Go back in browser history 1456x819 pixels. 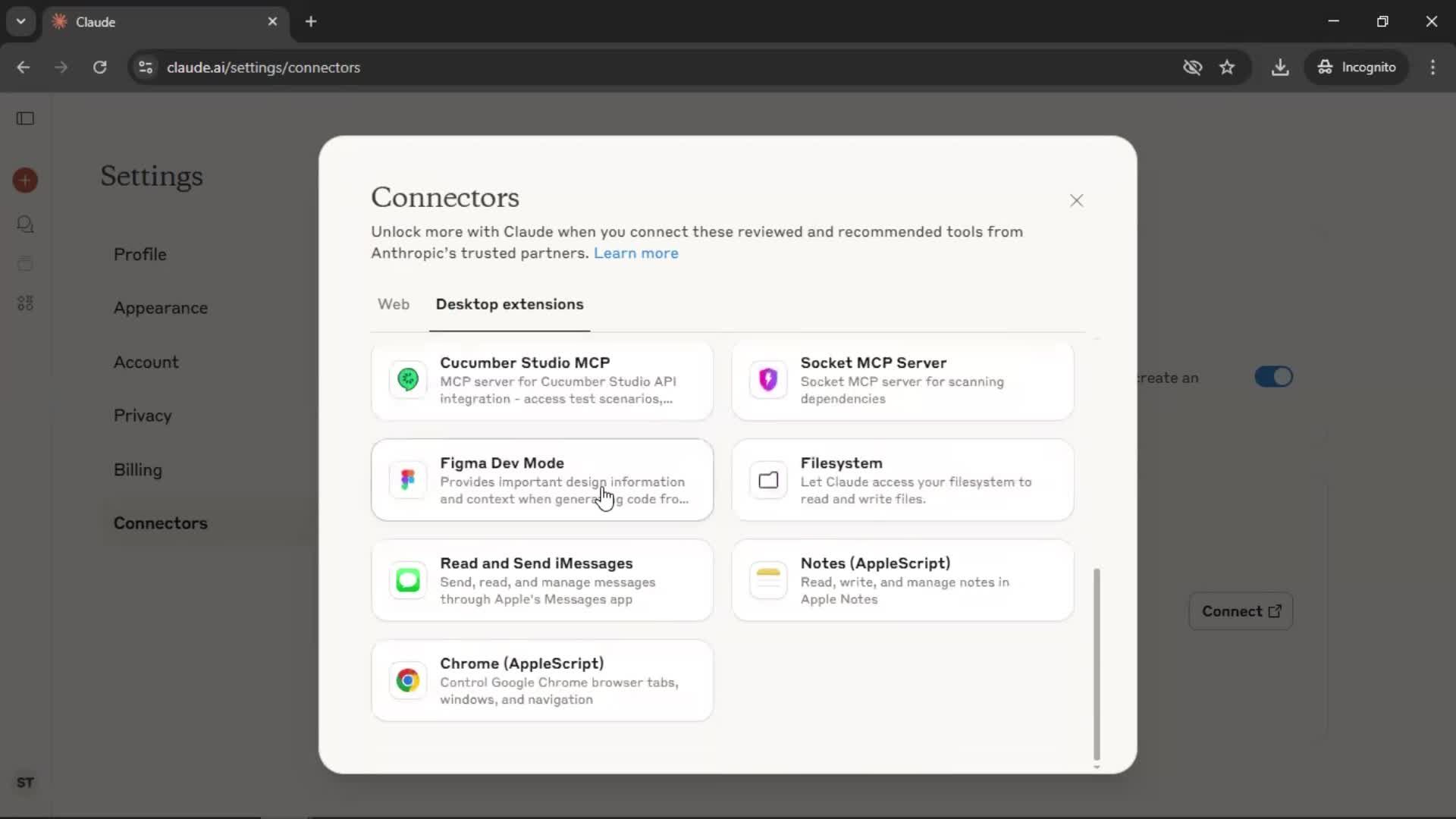(x=24, y=67)
